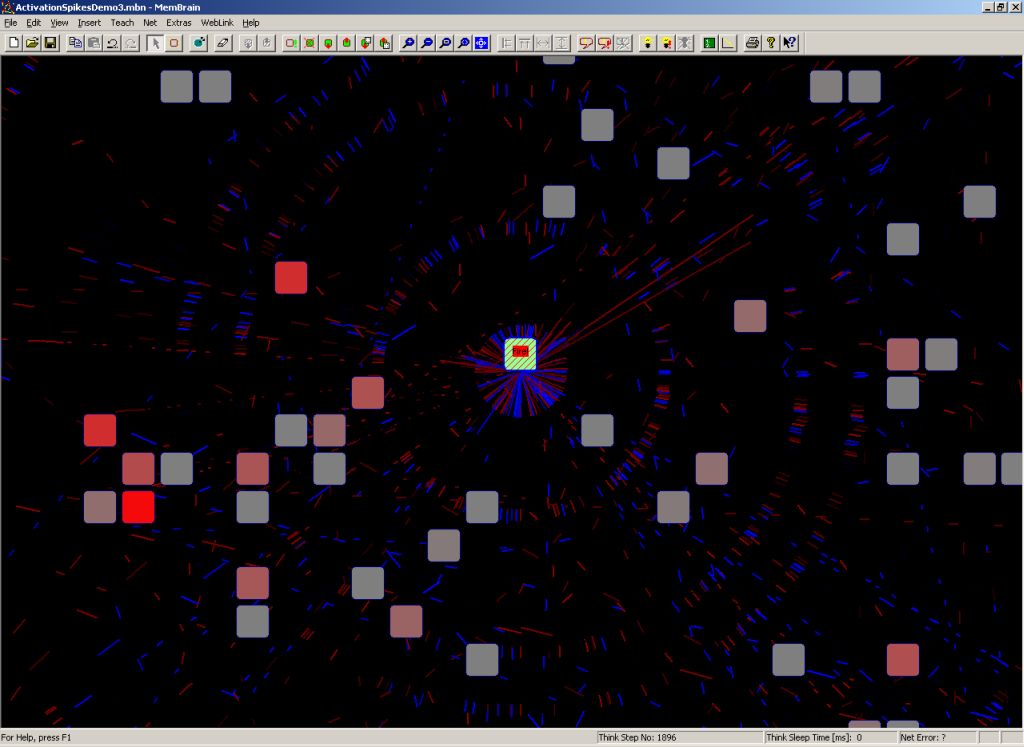Open the green lesson editor icon
1024x747 pixels.
[708, 43]
